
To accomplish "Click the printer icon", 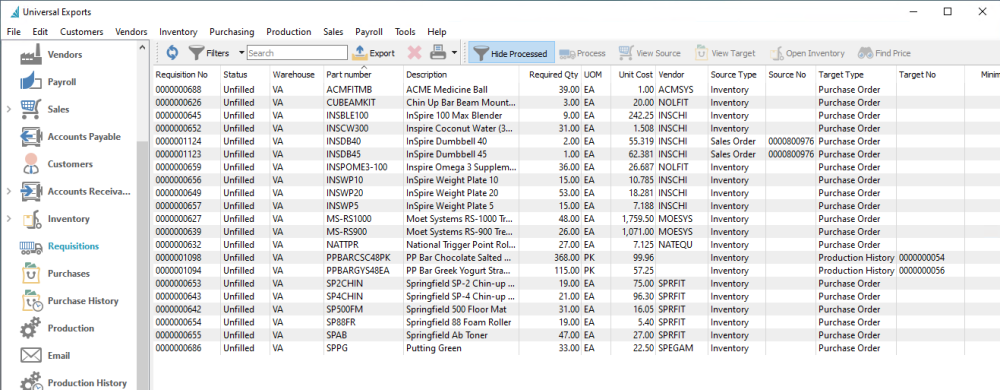I will point(438,53).
